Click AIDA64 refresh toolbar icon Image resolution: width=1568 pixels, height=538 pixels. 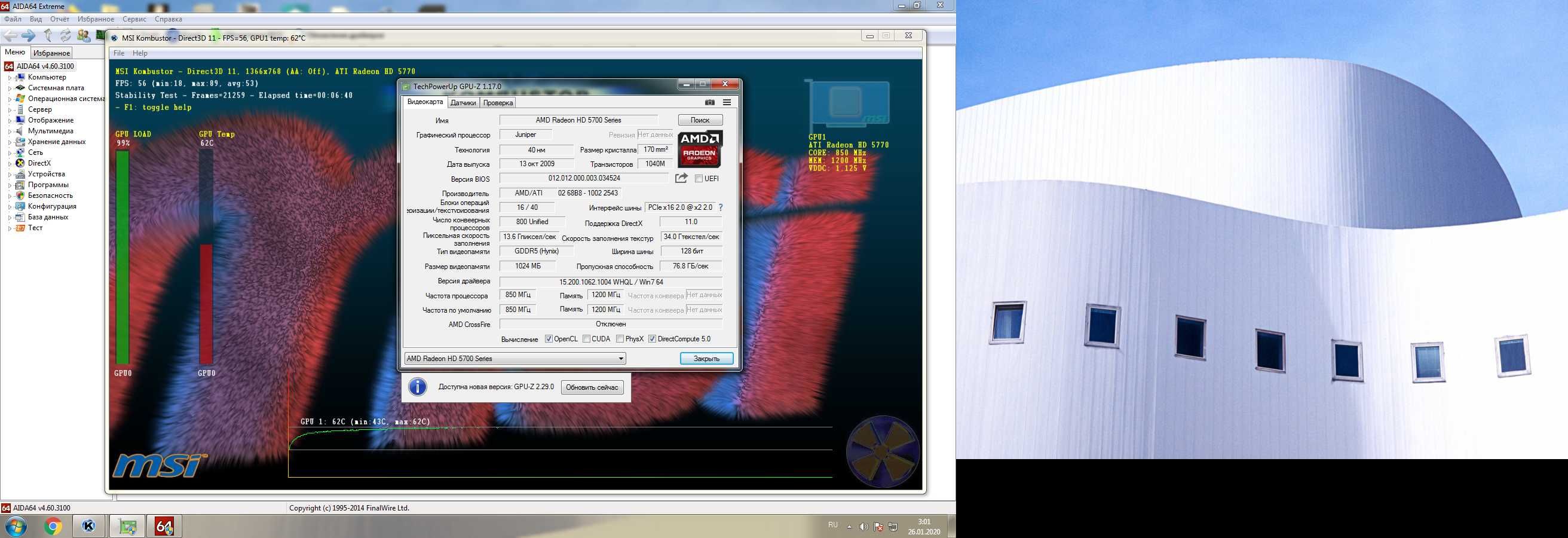pos(66,36)
